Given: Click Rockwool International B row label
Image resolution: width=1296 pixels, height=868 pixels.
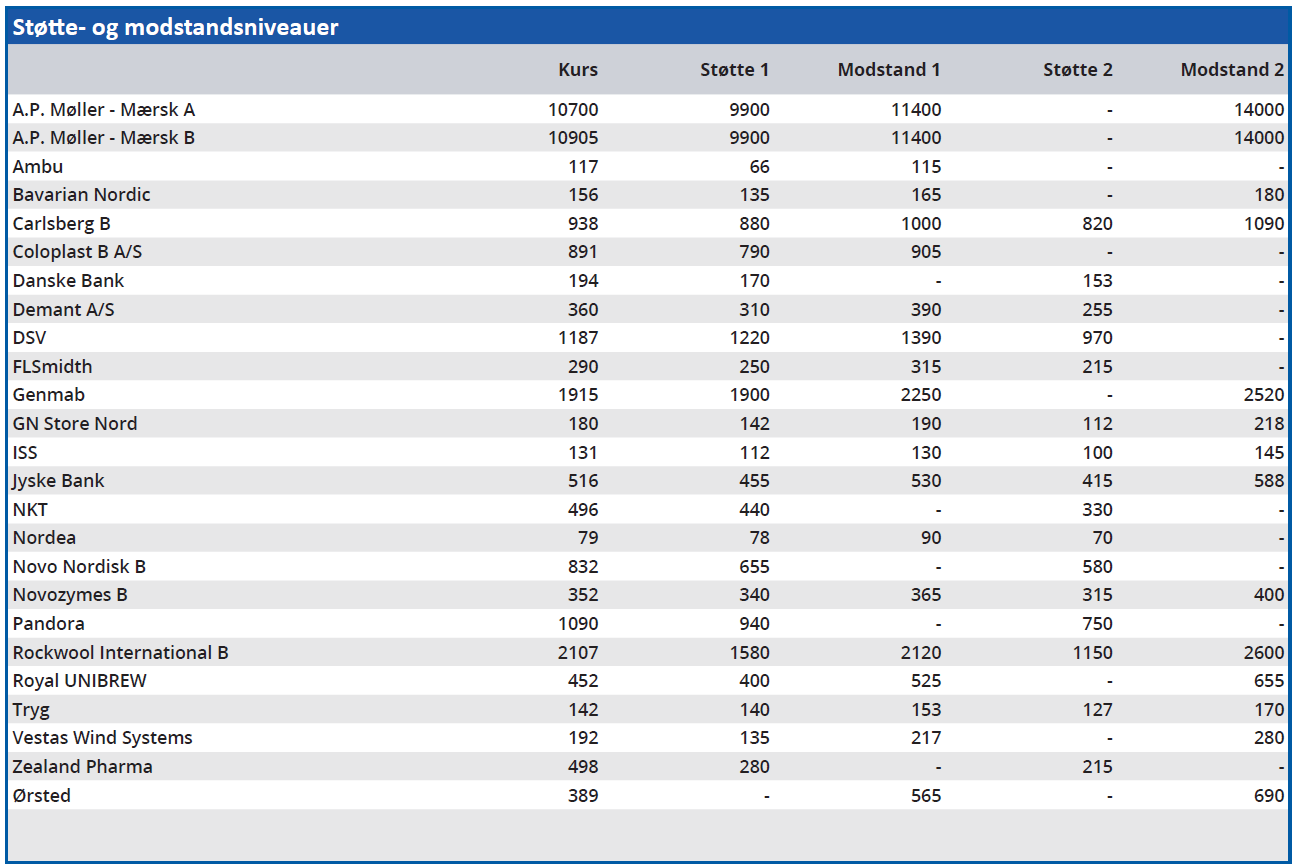Looking at the screenshot, I should pyautogui.click(x=121, y=653).
